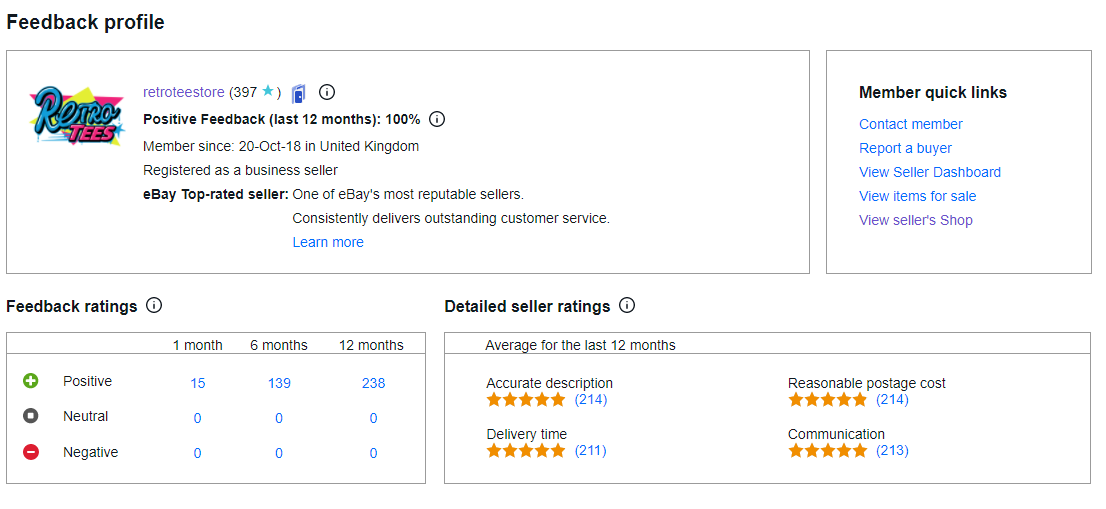Open the 139 positive ratings for 6 months

(279, 384)
